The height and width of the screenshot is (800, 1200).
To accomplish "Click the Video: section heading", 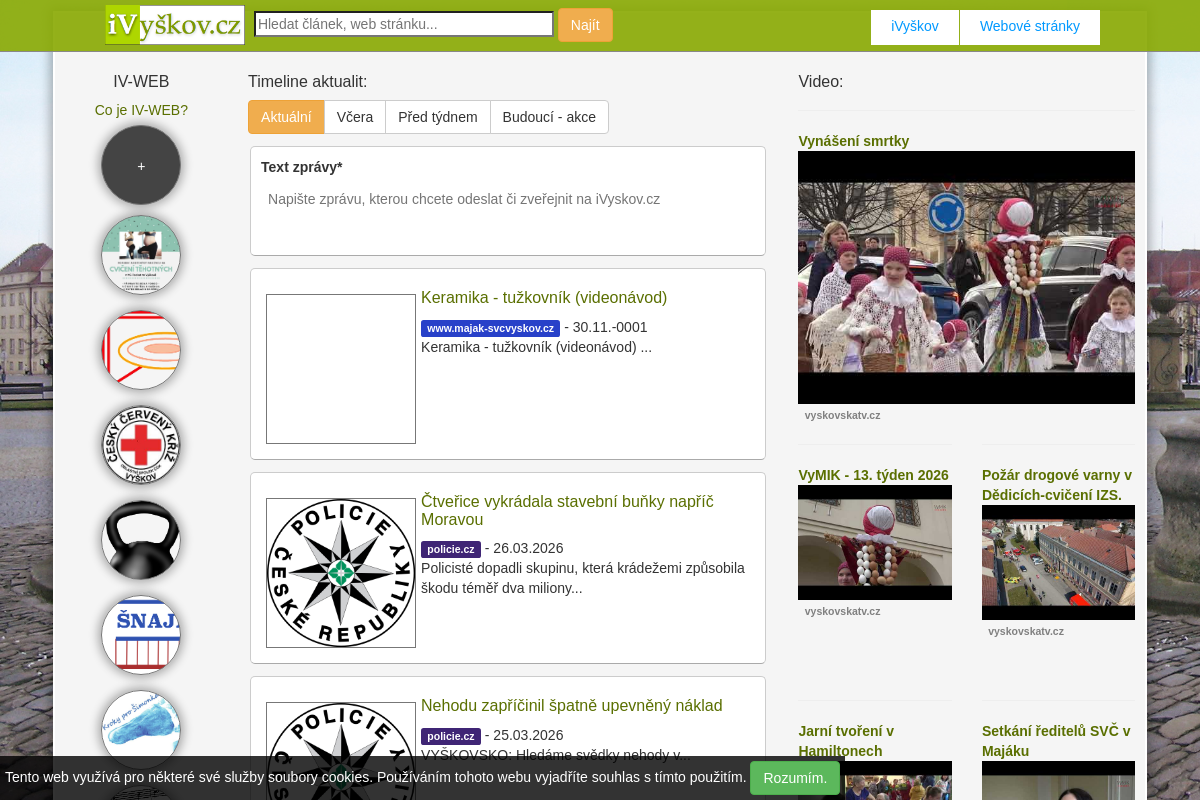I will [821, 82].
